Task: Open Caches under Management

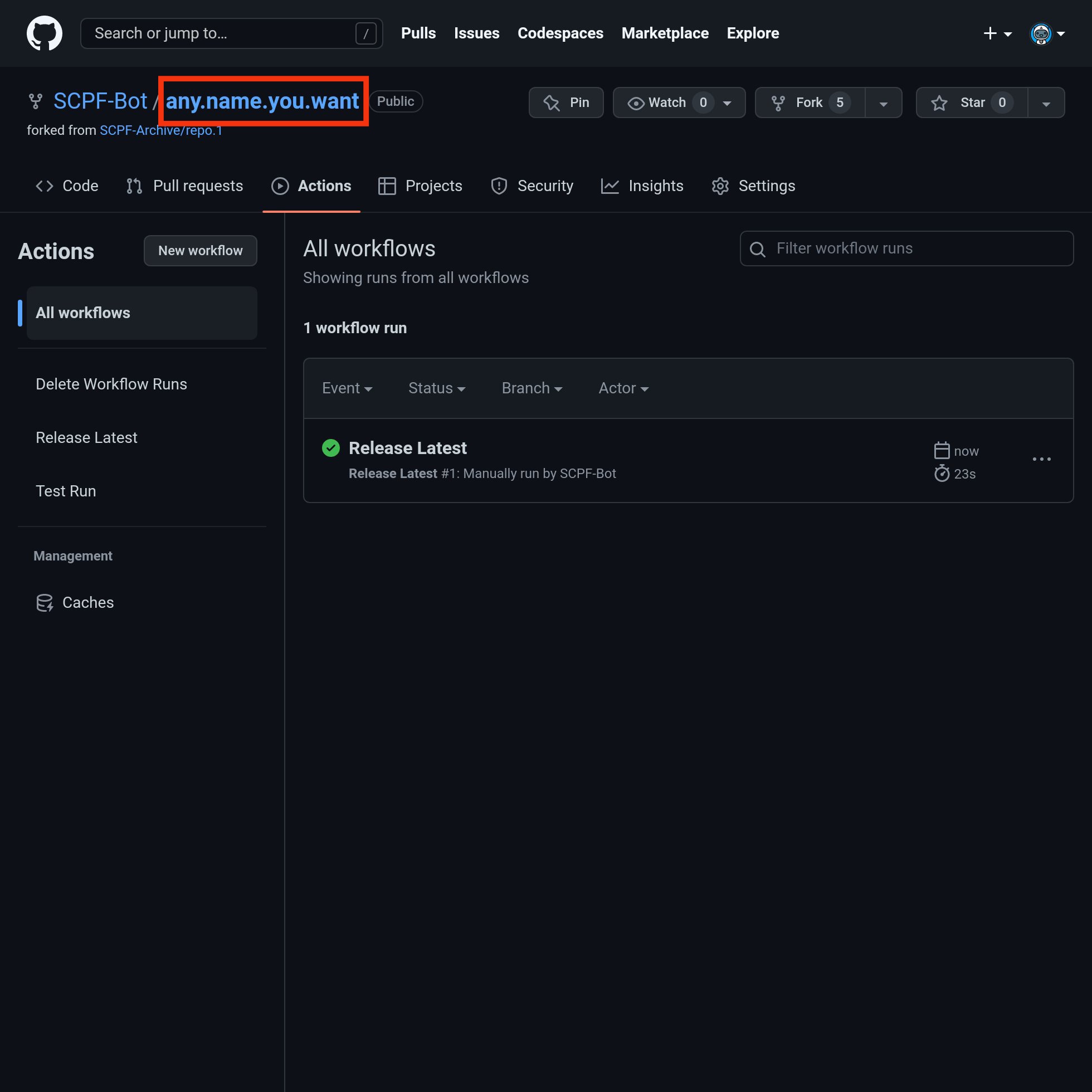Action: (x=87, y=602)
